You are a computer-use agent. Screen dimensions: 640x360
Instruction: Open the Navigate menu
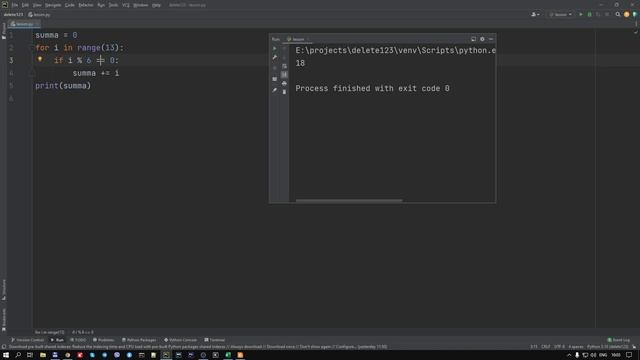(x=53, y=5)
